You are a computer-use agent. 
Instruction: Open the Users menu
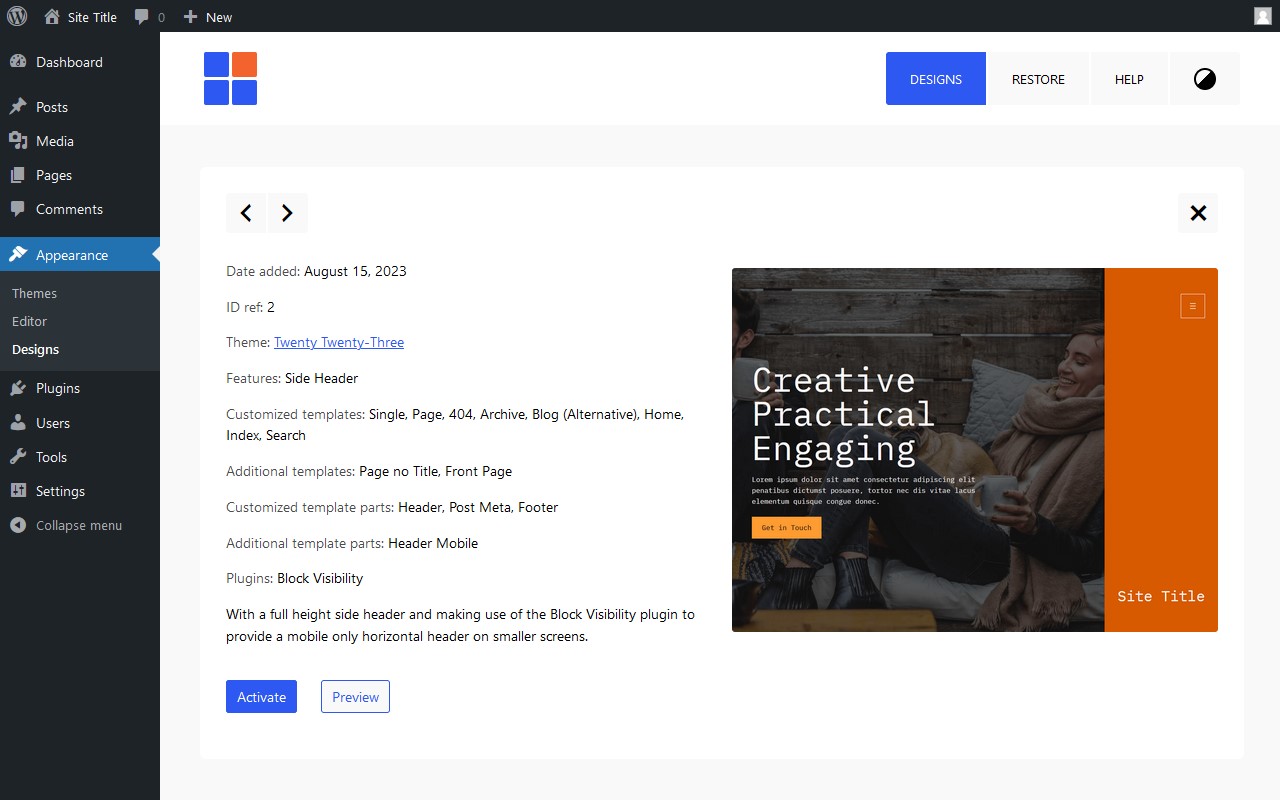coord(80,423)
